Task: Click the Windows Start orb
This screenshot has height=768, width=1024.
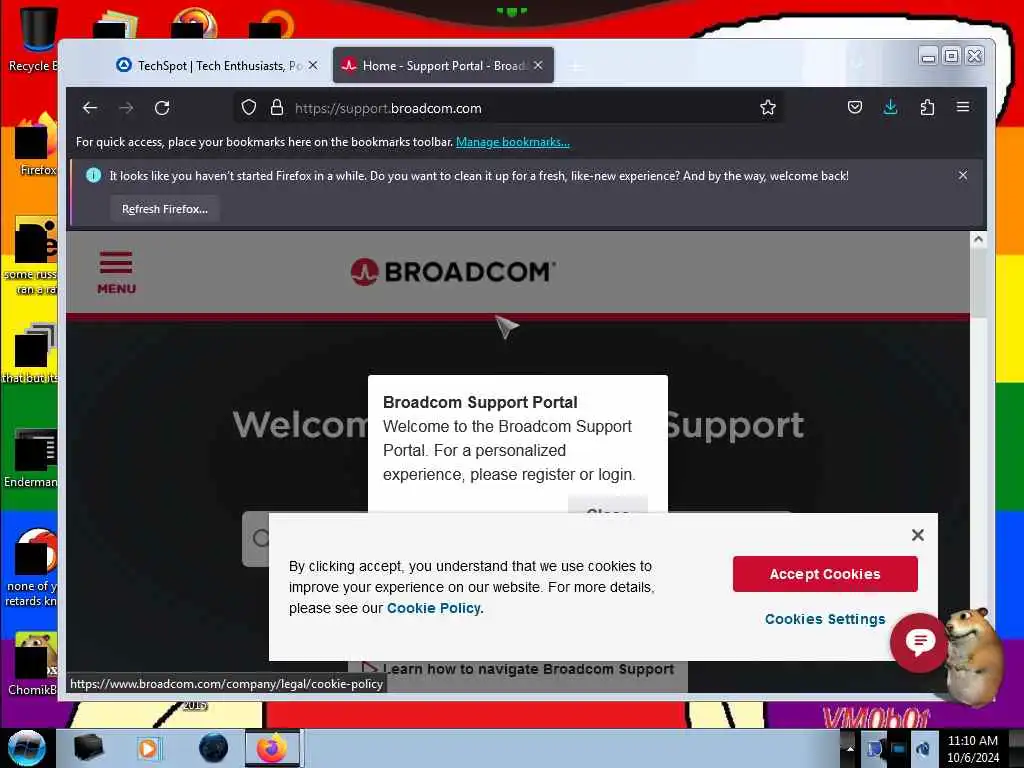Action: click(x=27, y=748)
